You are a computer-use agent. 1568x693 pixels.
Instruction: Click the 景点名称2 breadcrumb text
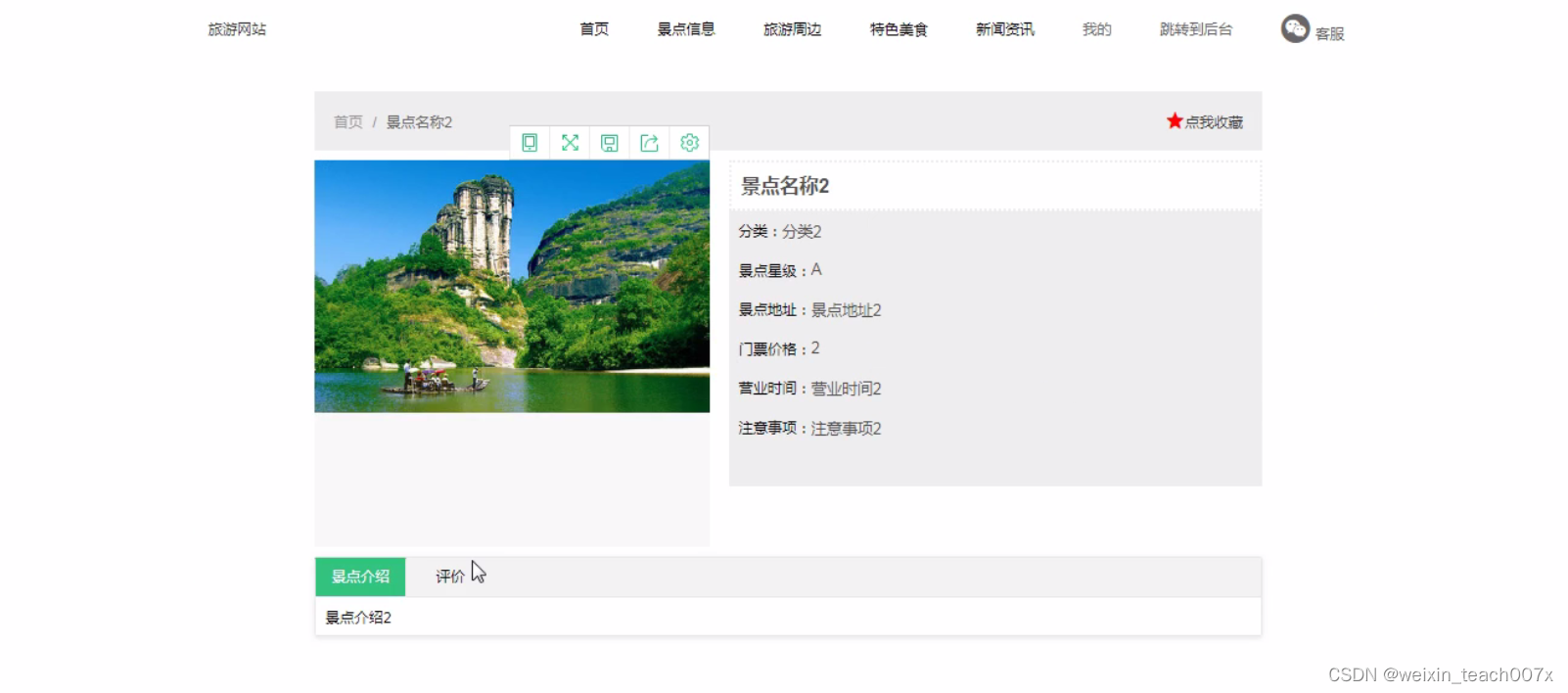click(419, 122)
